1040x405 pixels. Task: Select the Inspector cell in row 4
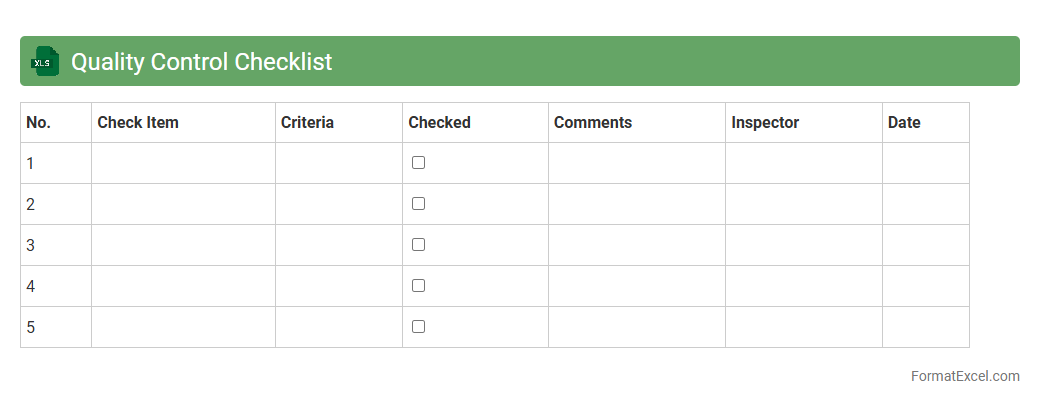pyautogui.click(x=804, y=286)
